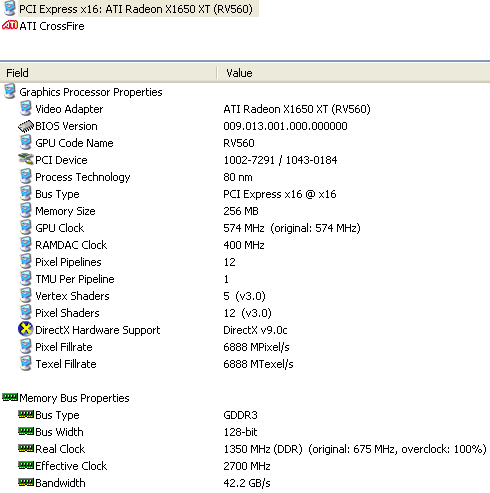Select PCI Device value 1002-7291 / 1043-0184
The height and width of the screenshot is (493, 490).
(280, 160)
